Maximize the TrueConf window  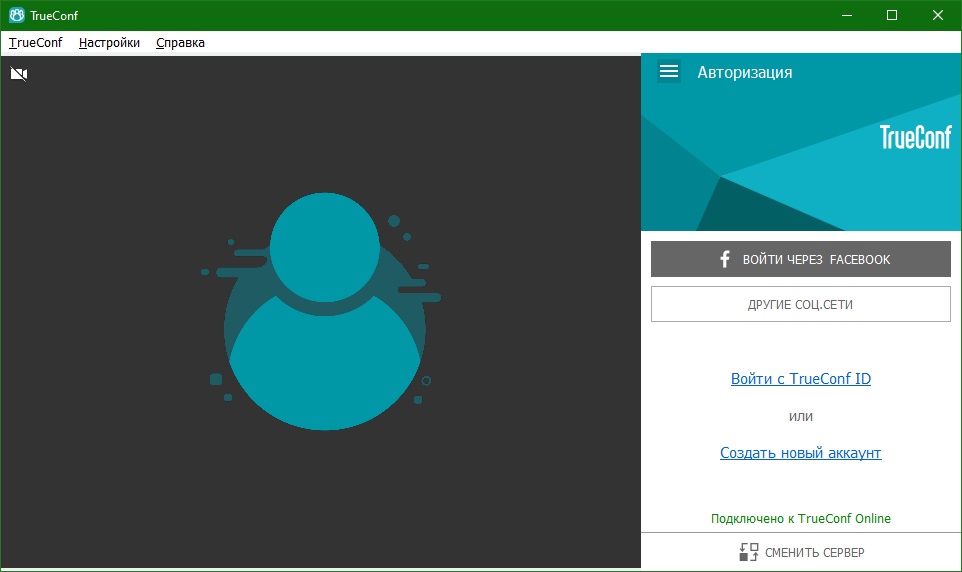(x=892, y=15)
